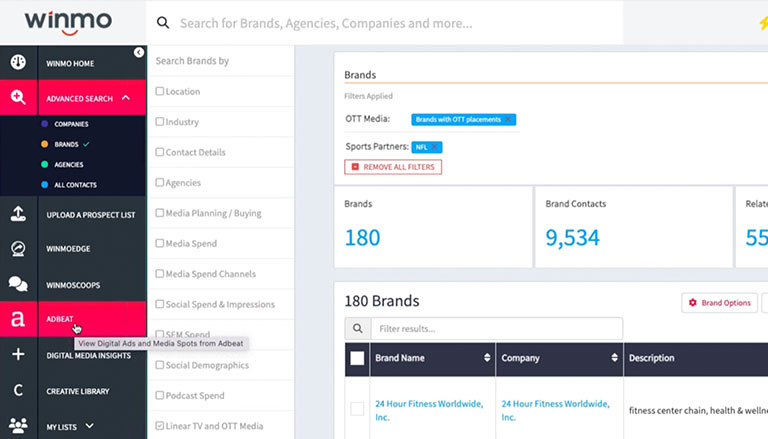Image resolution: width=768 pixels, height=439 pixels.
Task: Click the Adbeat 'a' icon
Action: [18, 319]
